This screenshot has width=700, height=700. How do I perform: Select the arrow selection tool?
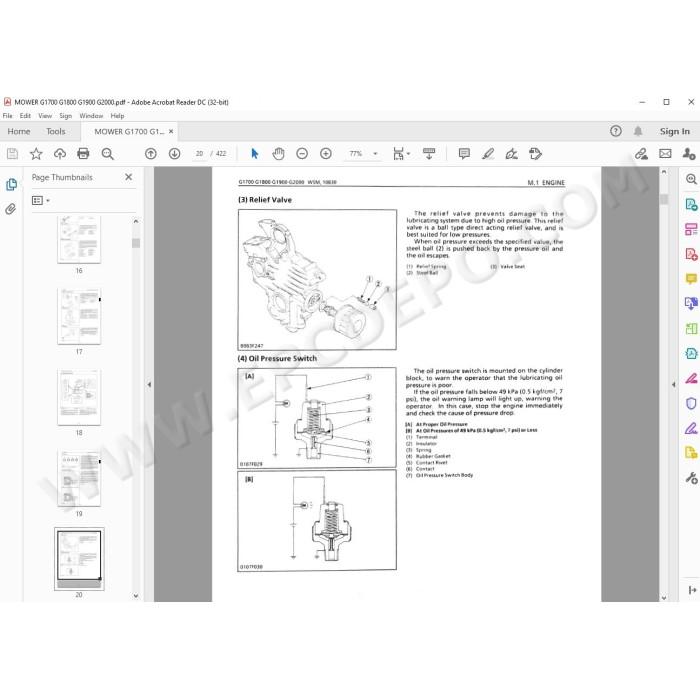[255, 154]
